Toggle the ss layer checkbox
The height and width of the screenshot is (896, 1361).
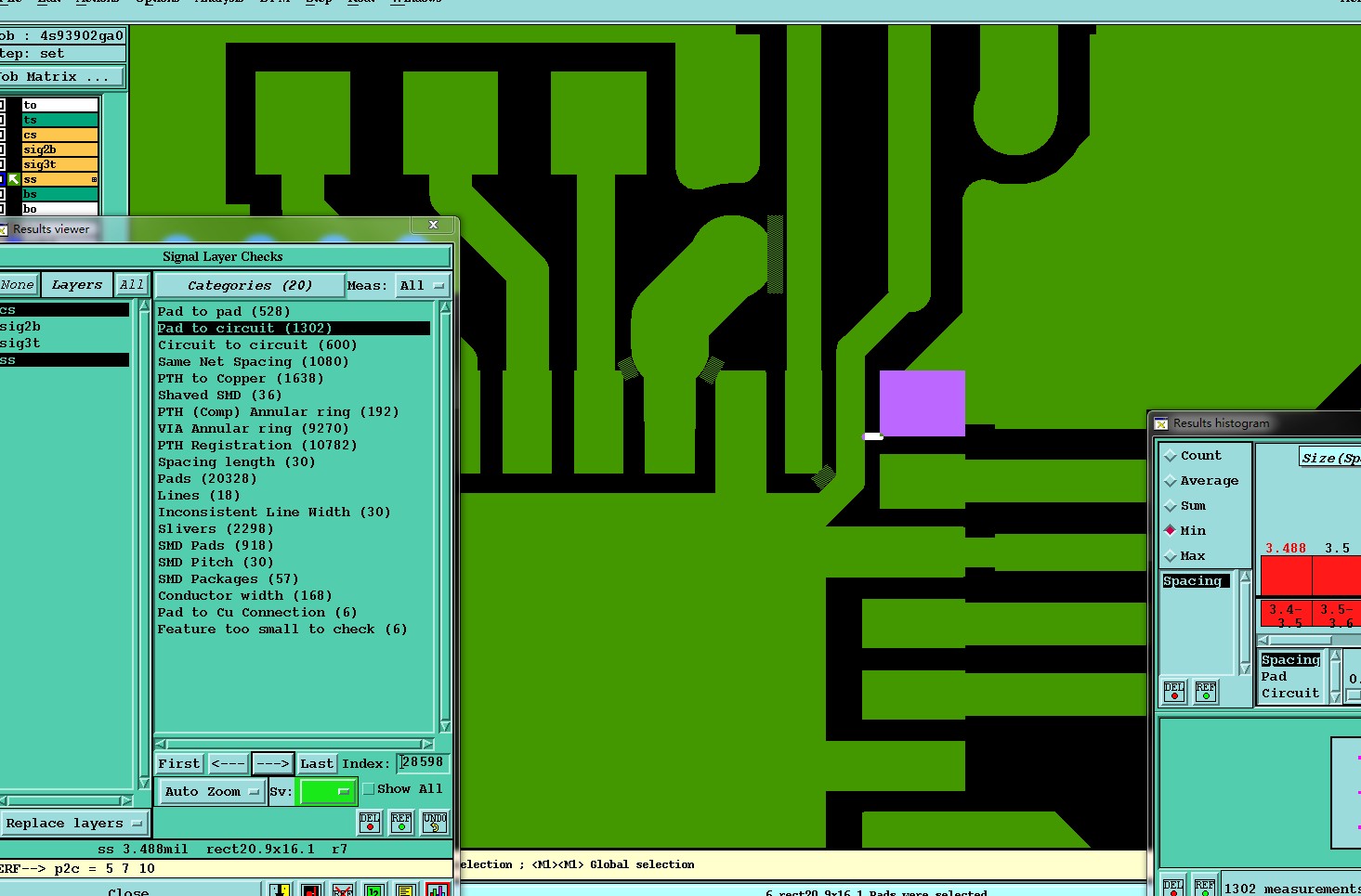(3, 179)
